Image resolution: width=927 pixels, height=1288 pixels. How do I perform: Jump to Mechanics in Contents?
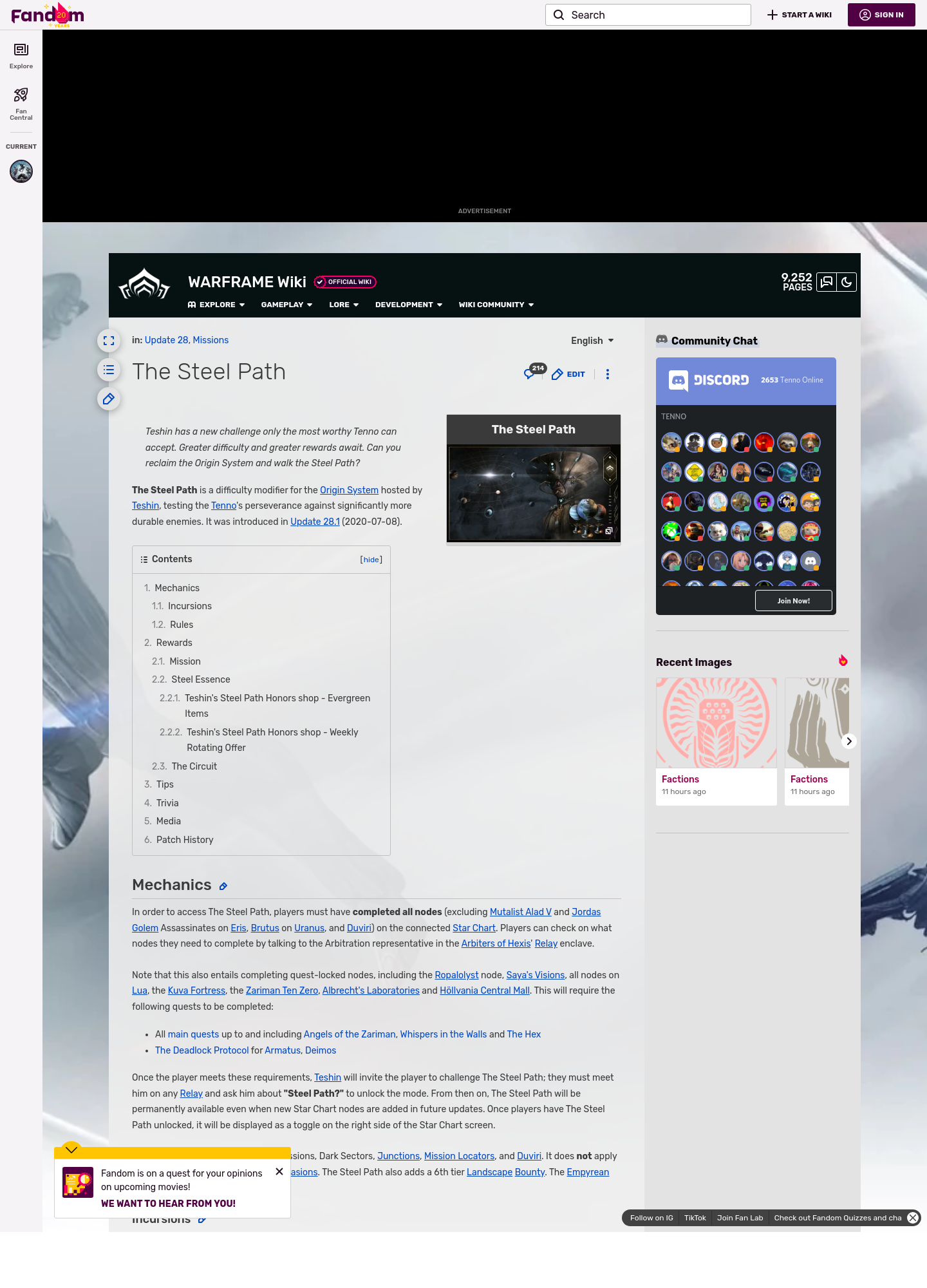coord(177,588)
